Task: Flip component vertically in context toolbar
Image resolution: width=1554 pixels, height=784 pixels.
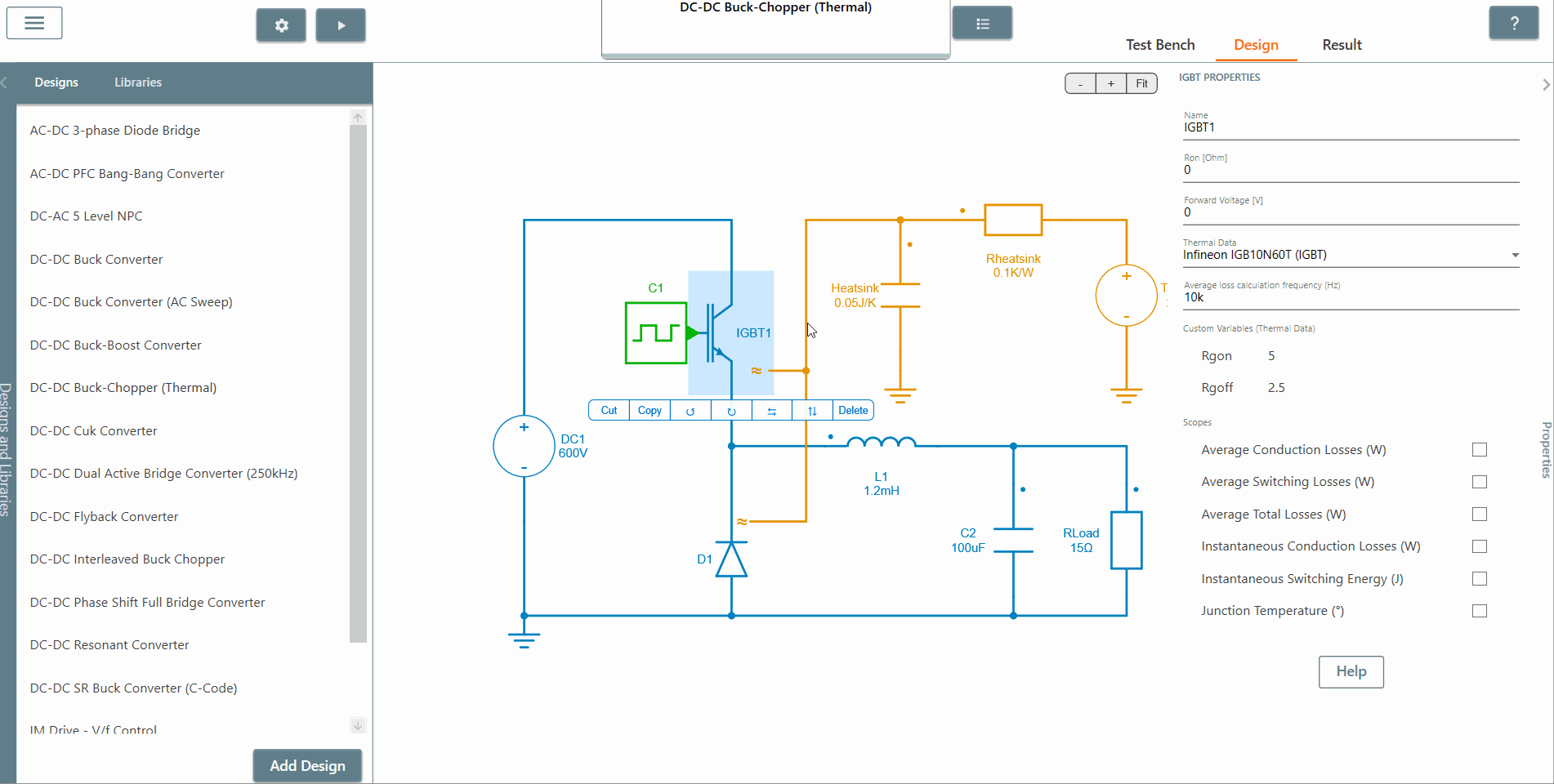Action: coord(812,411)
